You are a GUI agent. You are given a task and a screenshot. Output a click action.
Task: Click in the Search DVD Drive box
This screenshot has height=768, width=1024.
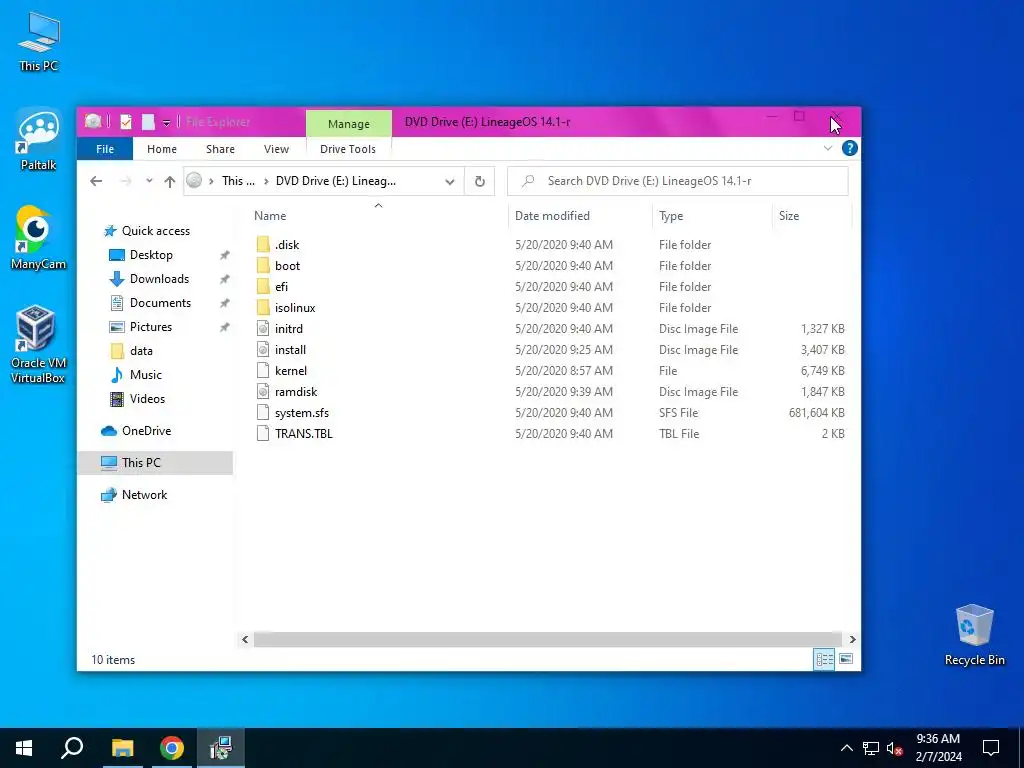pyautogui.click(x=678, y=181)
